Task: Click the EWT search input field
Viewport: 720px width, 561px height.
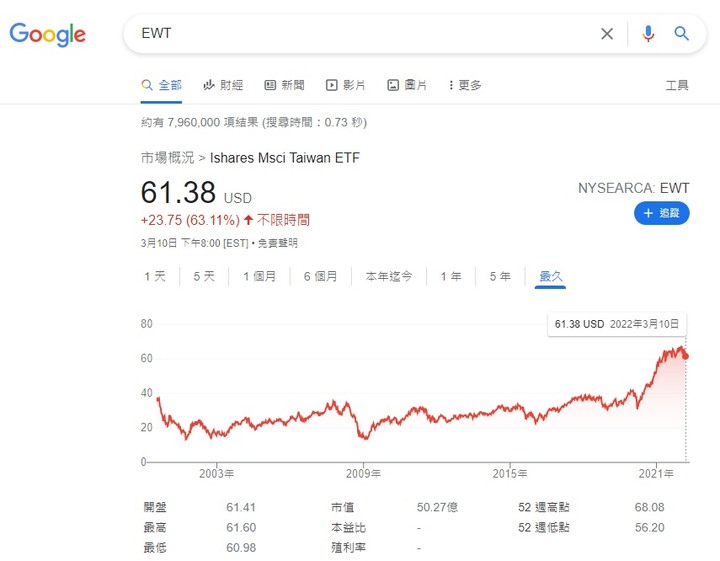Action: pos(360,34)
